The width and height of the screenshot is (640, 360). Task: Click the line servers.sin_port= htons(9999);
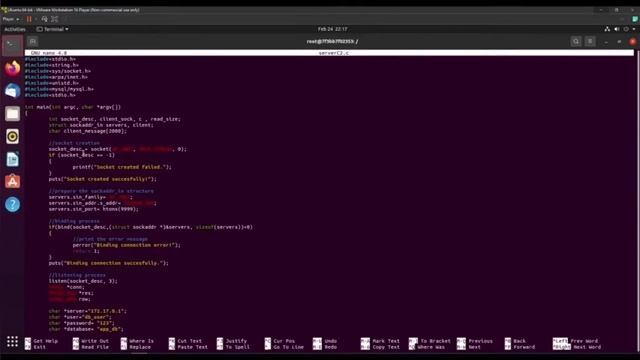tap(93, 209)
